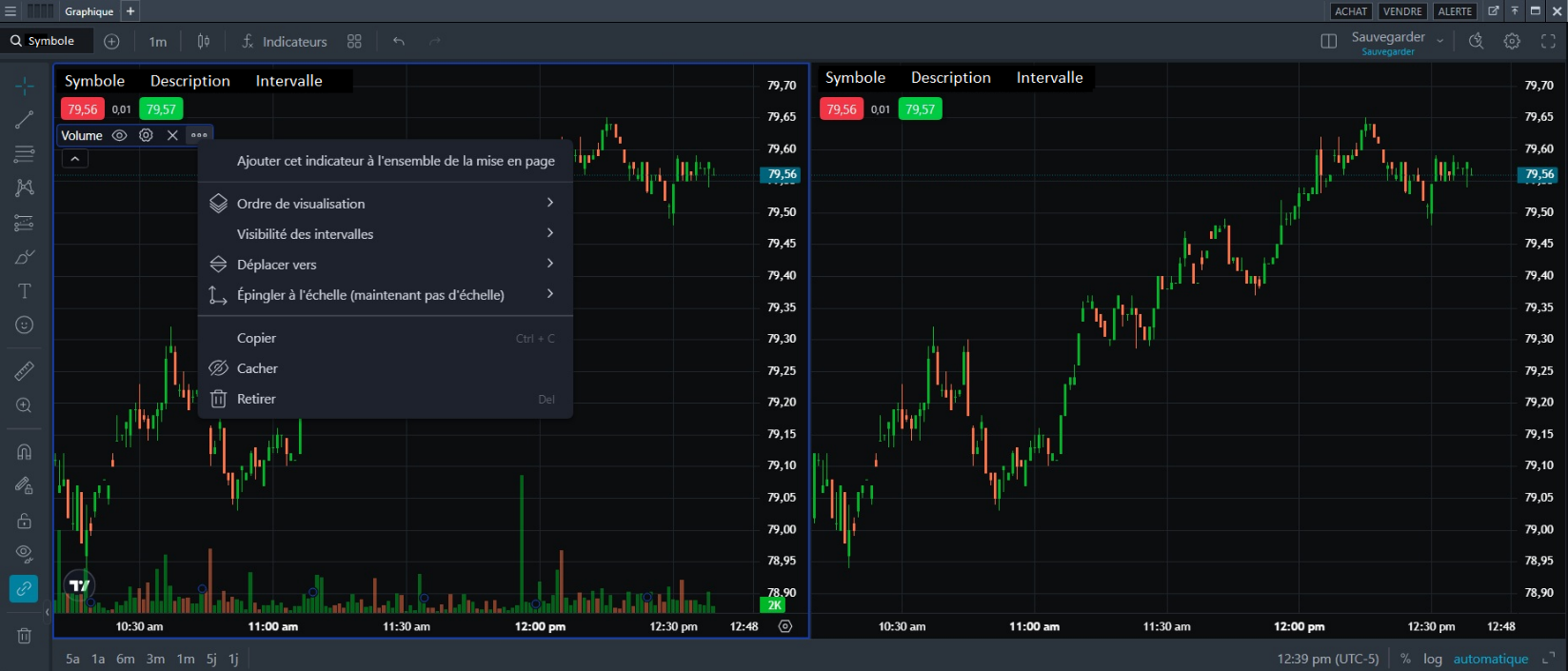Select the ruler measure tool
The height and width of the screenshot is (671, 1568).
coord(25,371)
